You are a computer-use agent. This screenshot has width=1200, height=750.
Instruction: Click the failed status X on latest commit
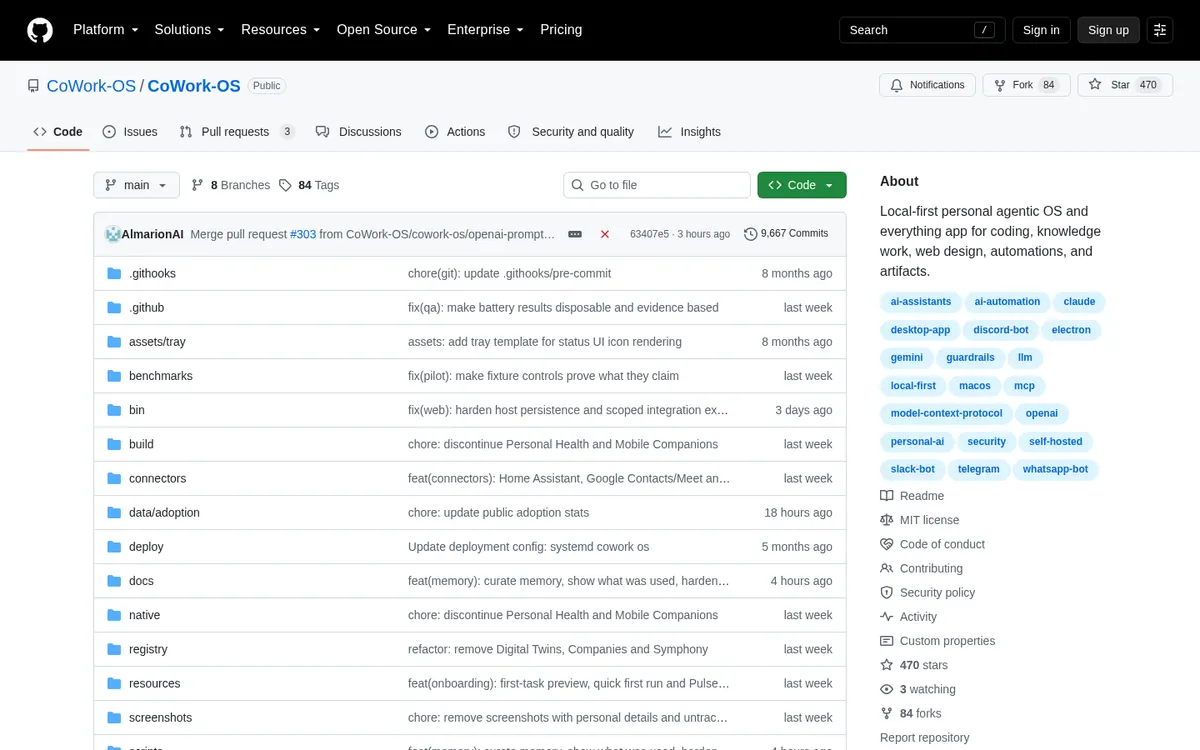click(605, 234)
